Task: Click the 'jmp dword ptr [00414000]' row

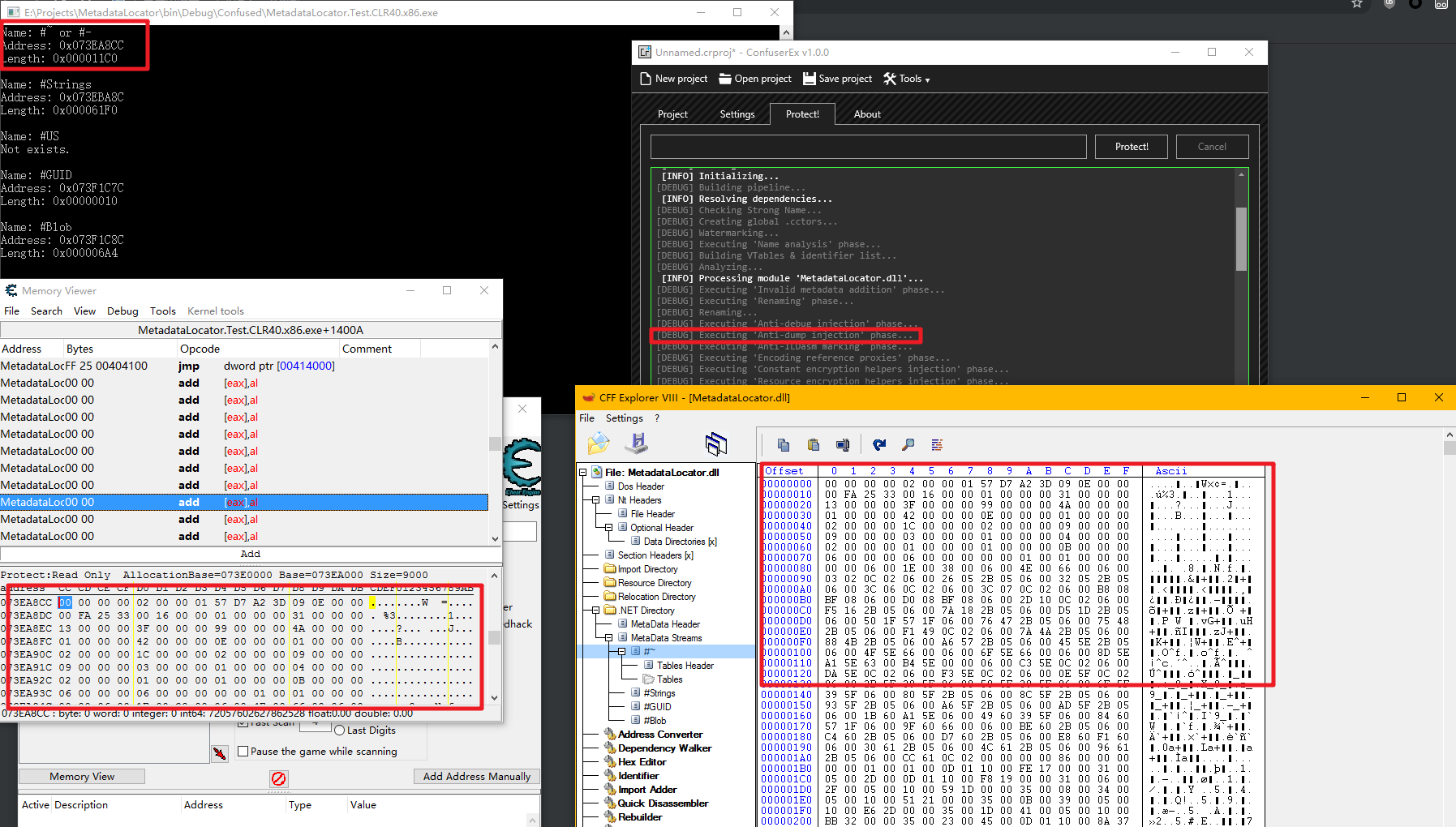Action: tap(244, 366)
